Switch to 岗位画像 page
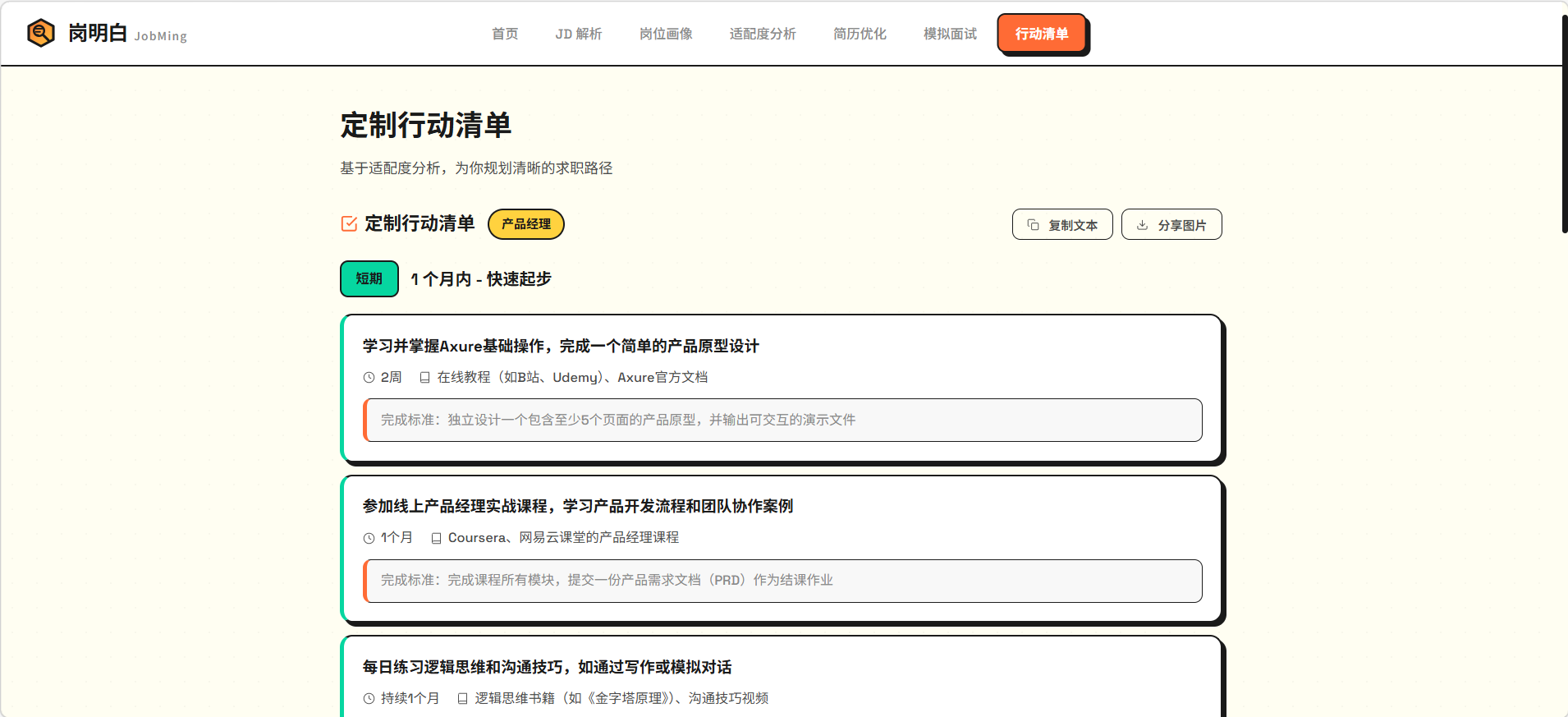 click(x=666, y=34)
